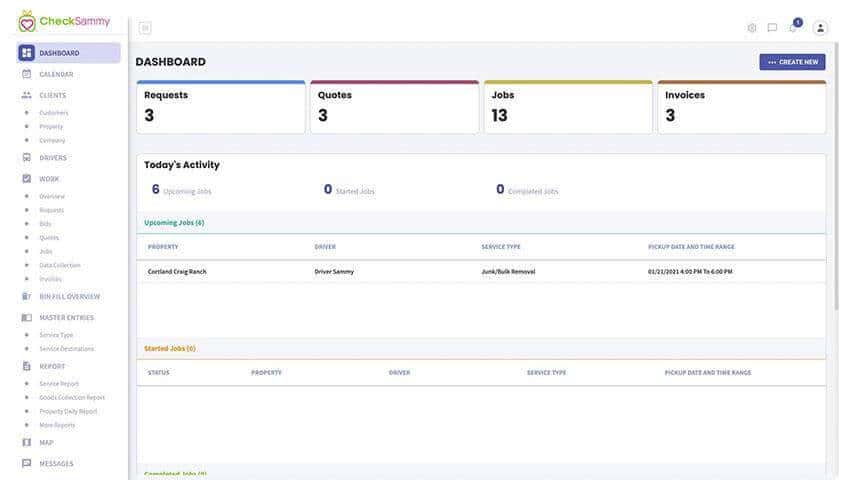850x480 pixels.
Task: Open Property Daily Report link
Action: (68, 412)
